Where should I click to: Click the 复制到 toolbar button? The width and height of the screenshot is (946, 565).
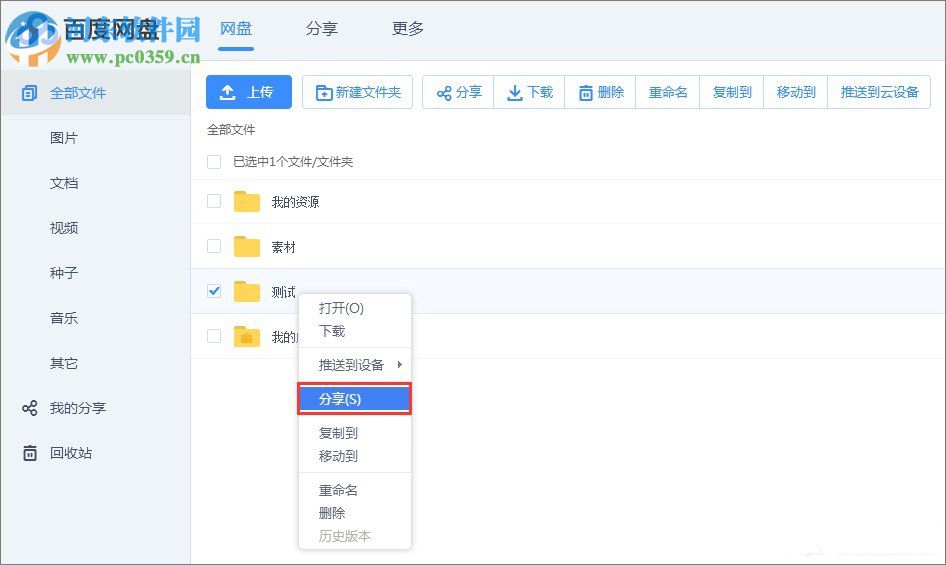(x=732, y=92)
